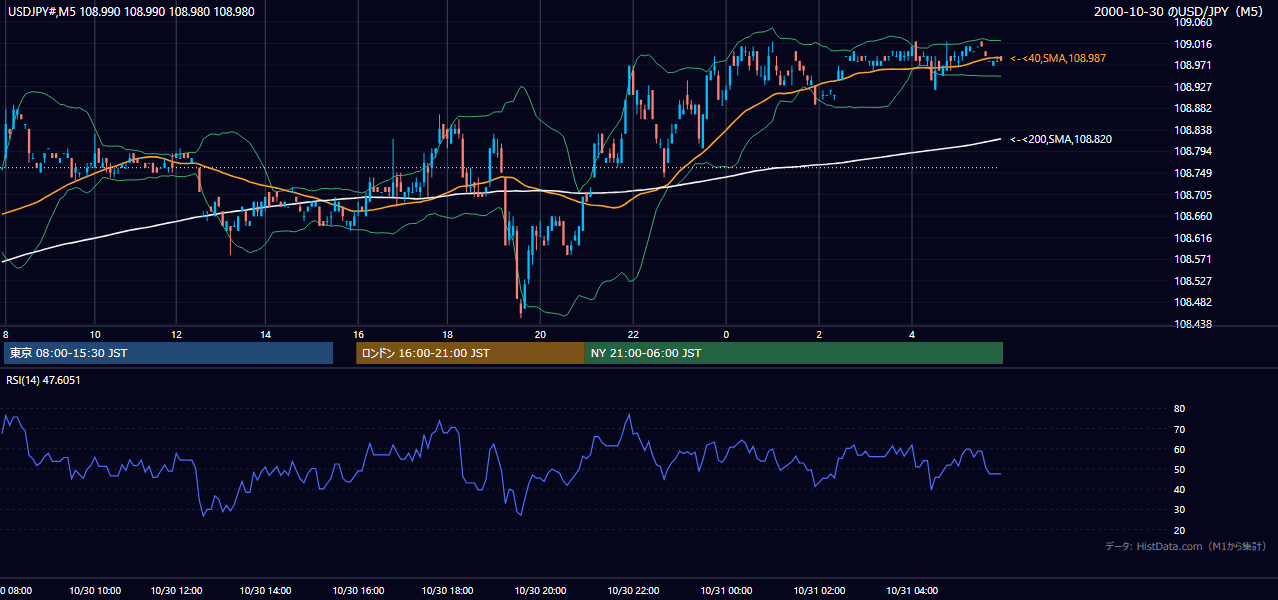Screen dimensions: 1278x600
Task: Click hour tick 10 on price chart time axis
Action: click(x=95, y=334)
